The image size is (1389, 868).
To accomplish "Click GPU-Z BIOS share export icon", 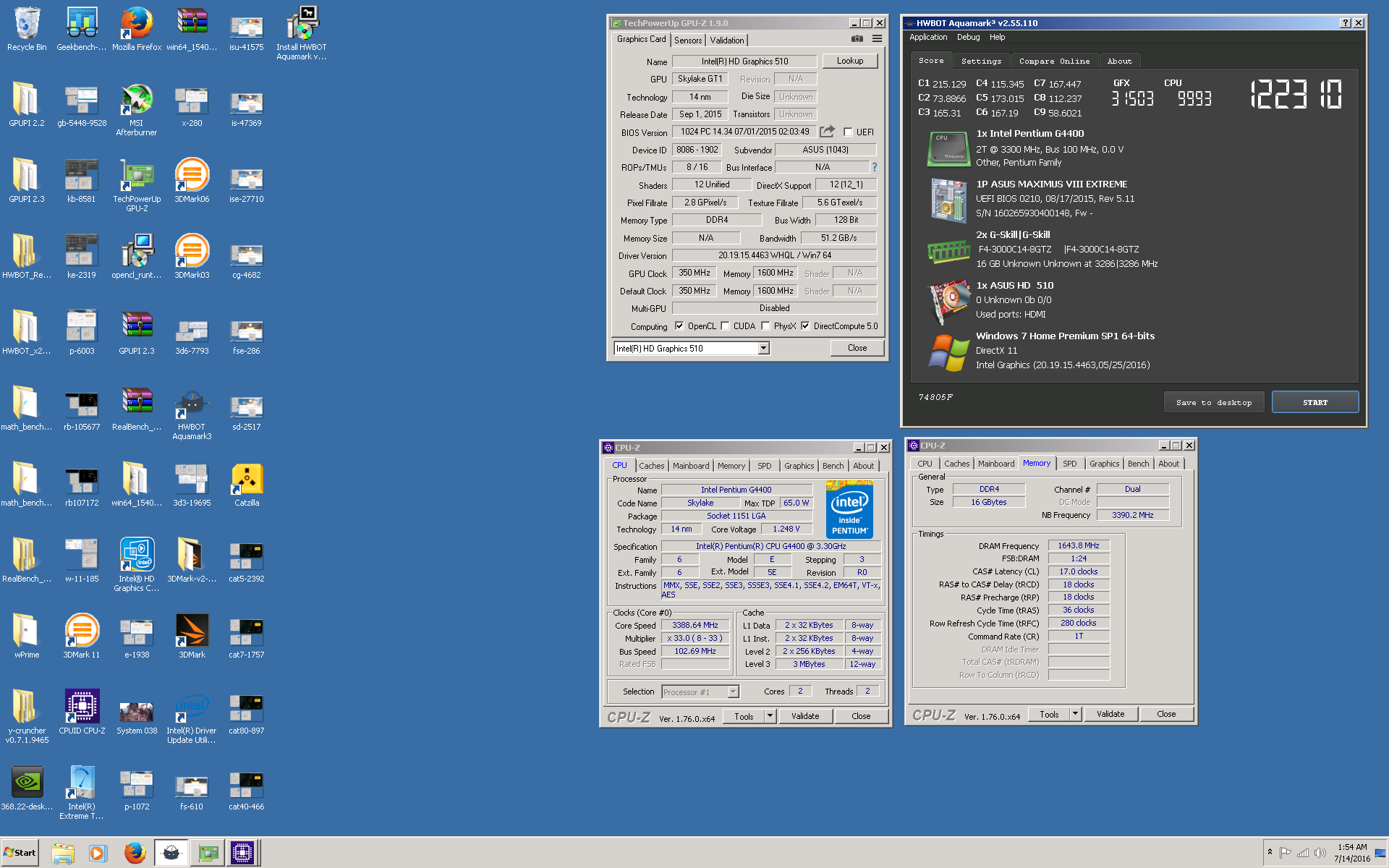I will 827,132.
